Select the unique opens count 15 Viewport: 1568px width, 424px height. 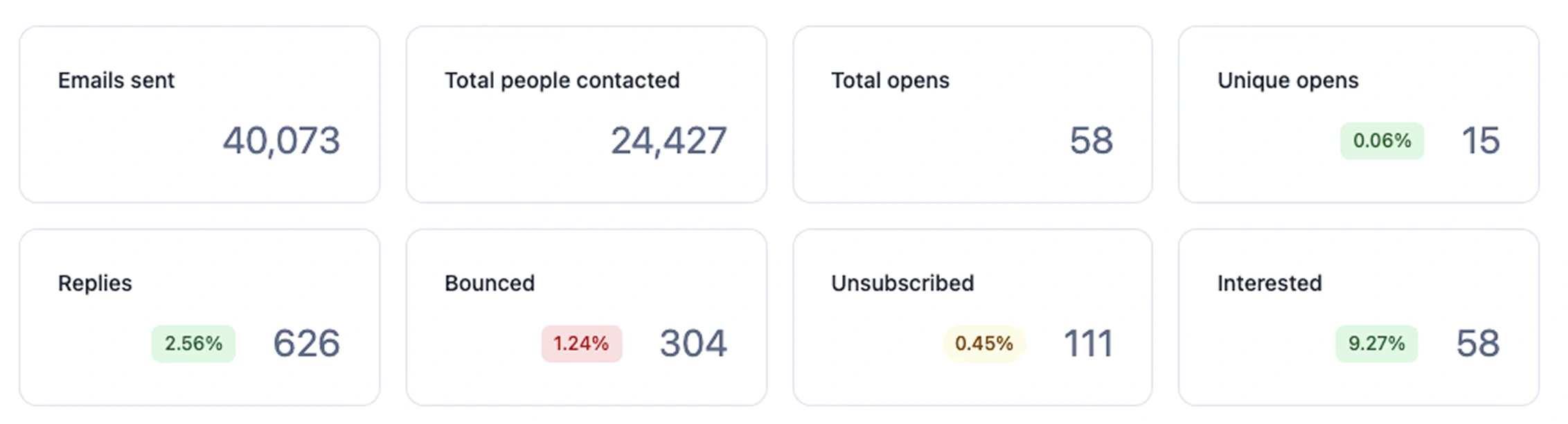(x=1480, y=141)
